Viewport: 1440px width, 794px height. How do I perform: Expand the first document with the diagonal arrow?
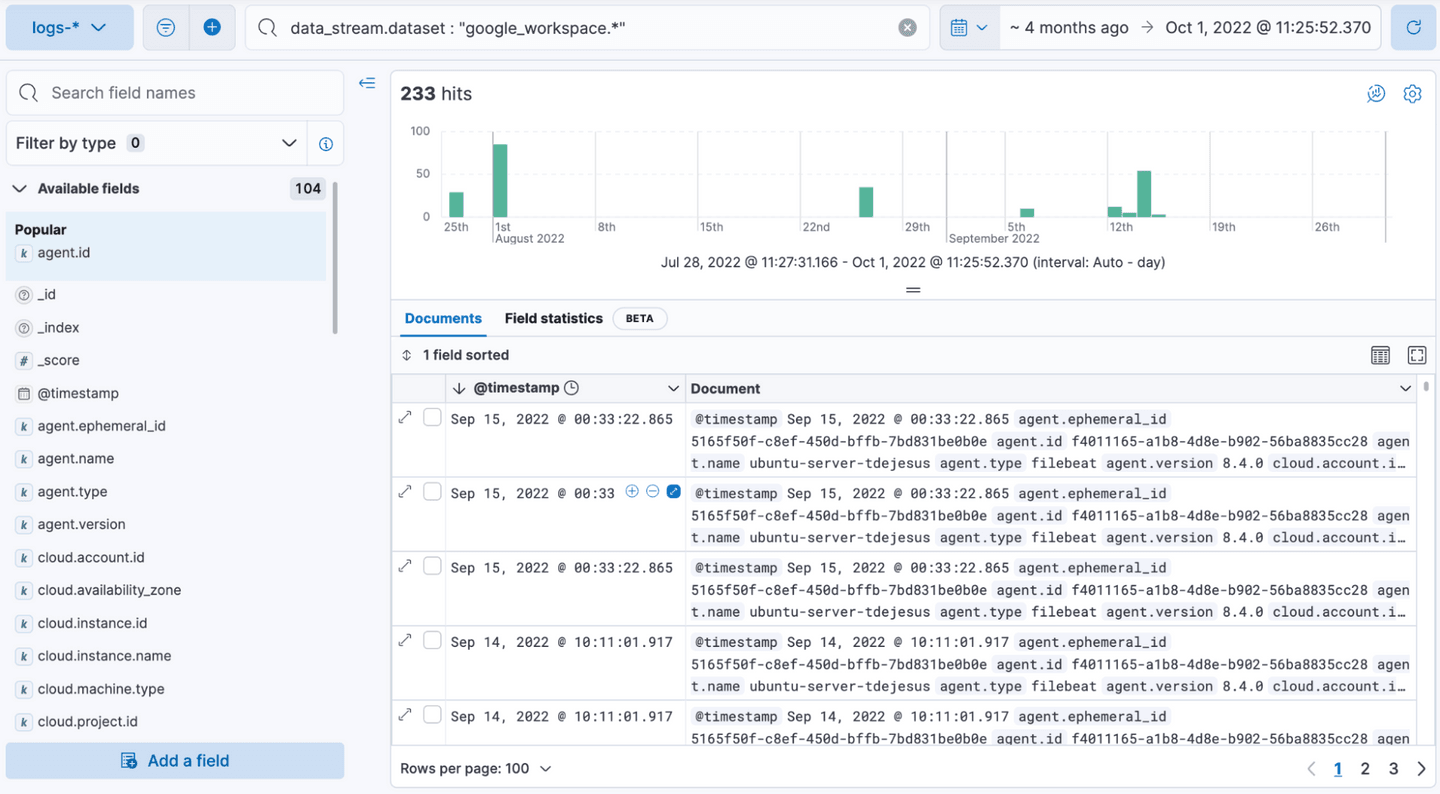click(x=405, y=418)
